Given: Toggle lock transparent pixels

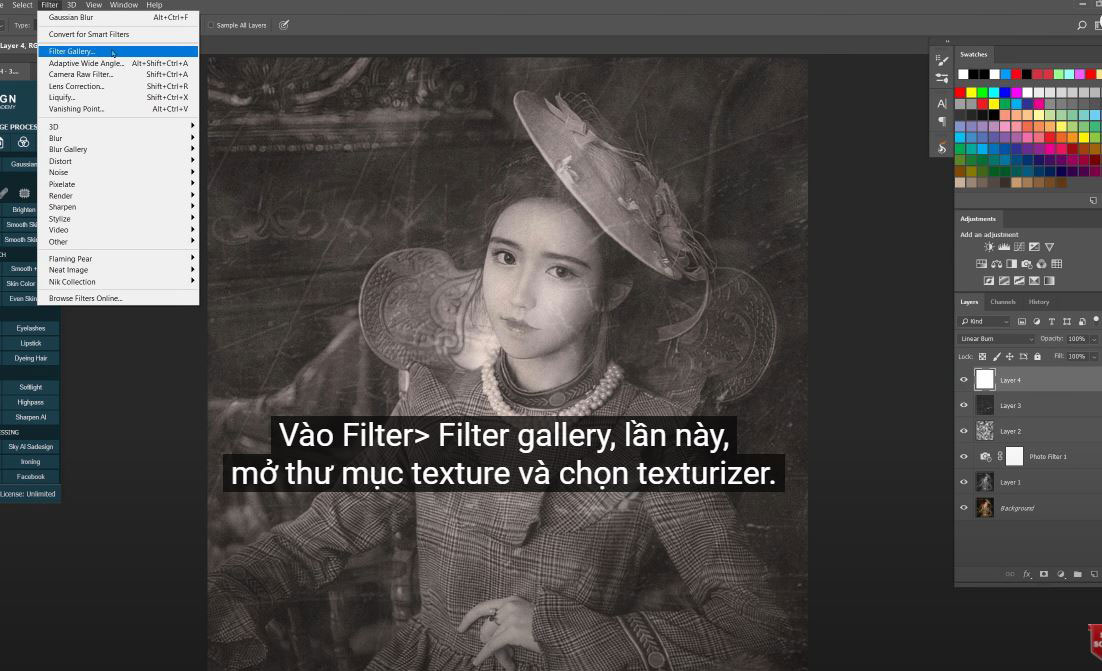Looking at the screenshot, I should pos(983,356).
